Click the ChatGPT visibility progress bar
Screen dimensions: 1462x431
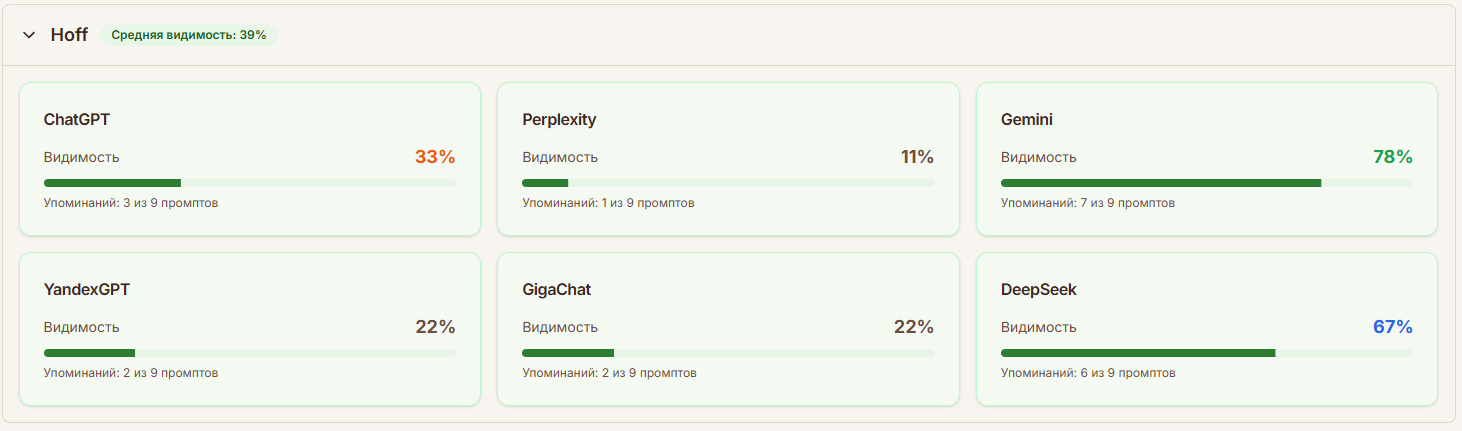click(x=250, y=183)
